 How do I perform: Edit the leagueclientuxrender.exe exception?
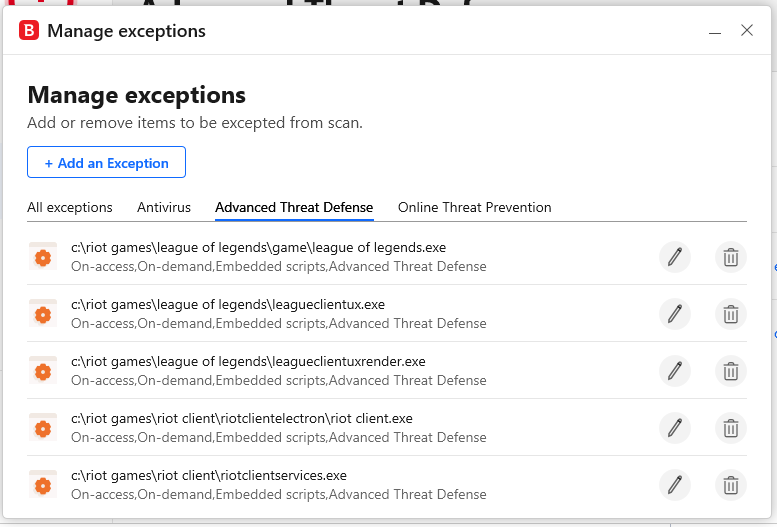coord(674,371)
